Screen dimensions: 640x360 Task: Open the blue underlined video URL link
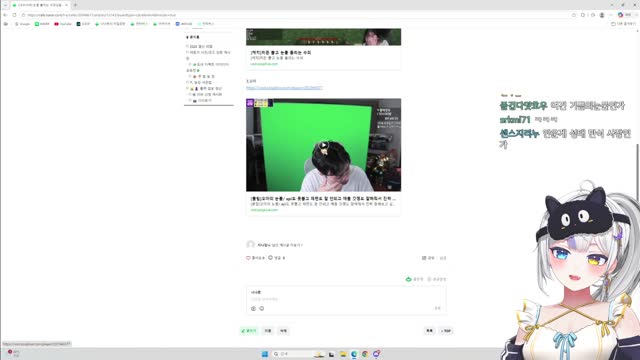pos(284,88)
